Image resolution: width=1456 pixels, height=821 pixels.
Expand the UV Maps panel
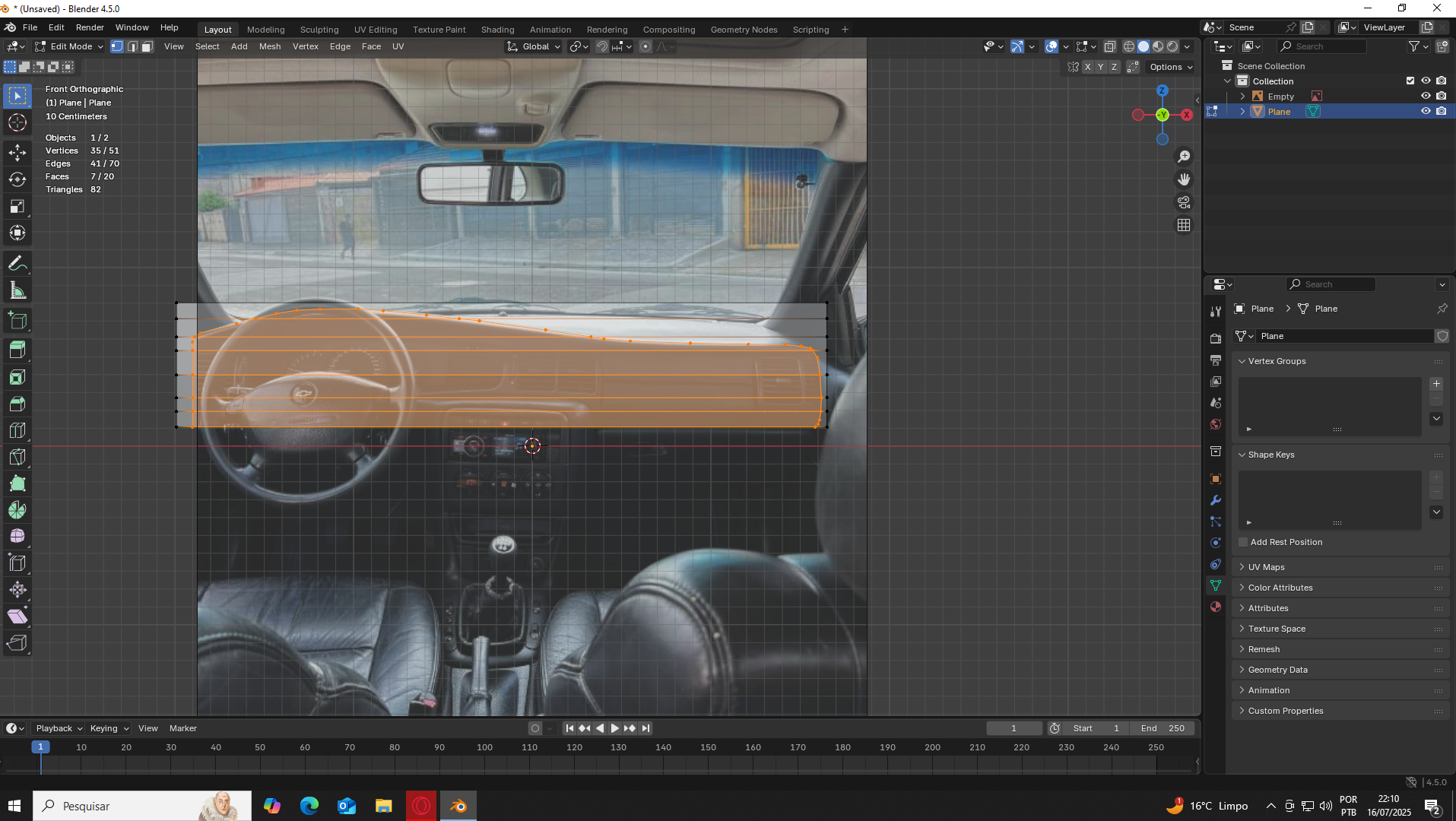(x=1266, y=567)
